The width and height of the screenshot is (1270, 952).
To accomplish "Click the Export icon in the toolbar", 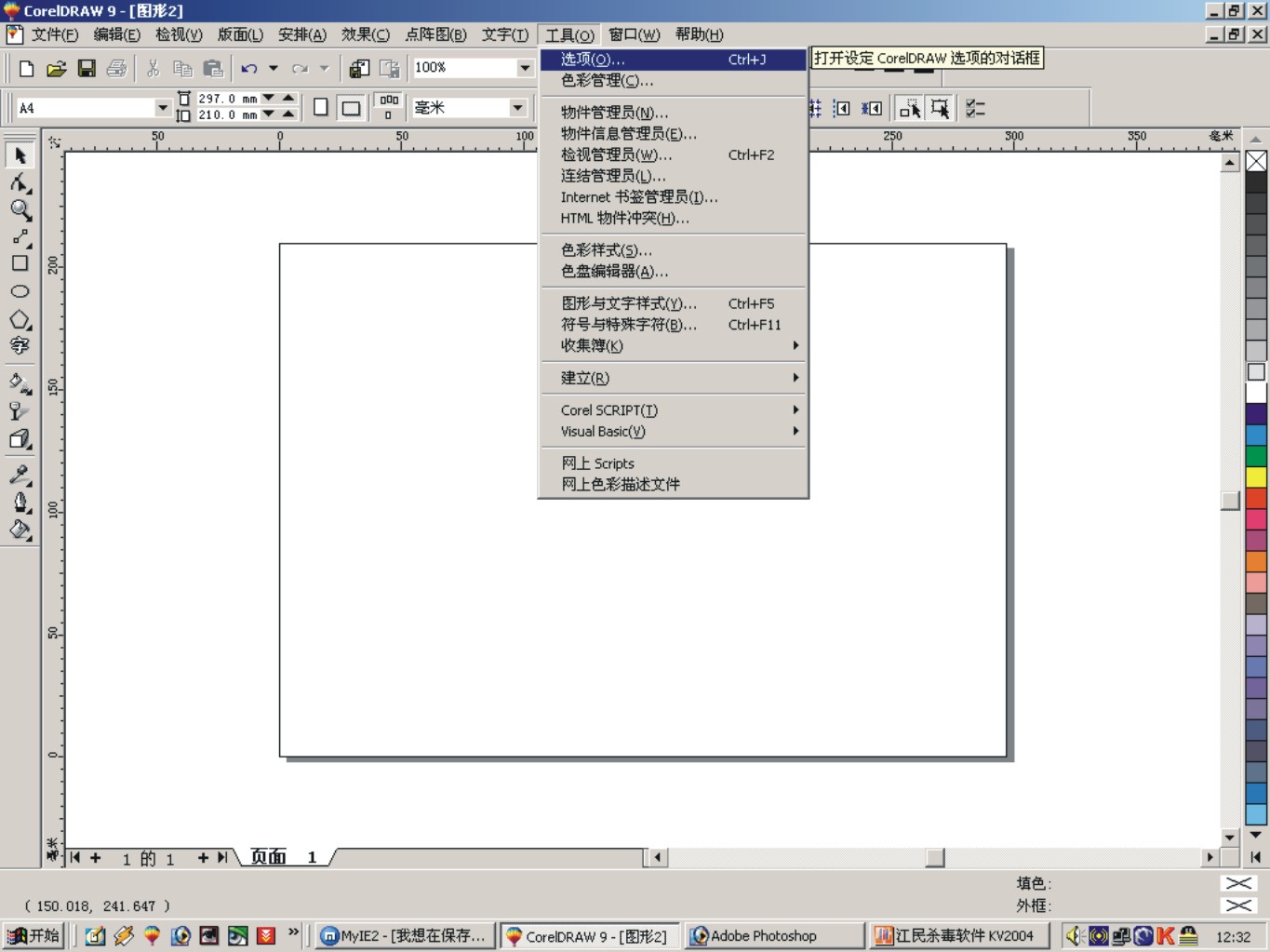I will 390,68.
